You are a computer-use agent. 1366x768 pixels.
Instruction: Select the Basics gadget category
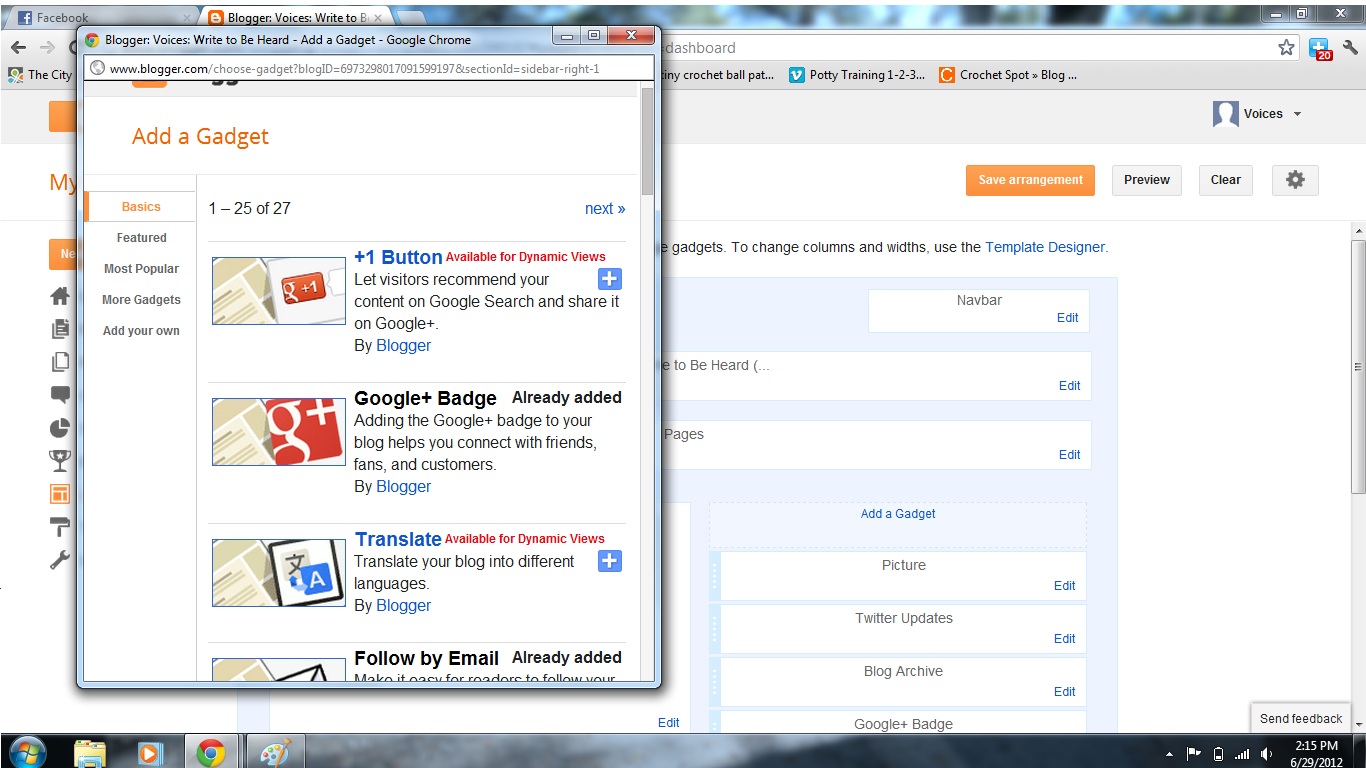[x=141, y=207]
